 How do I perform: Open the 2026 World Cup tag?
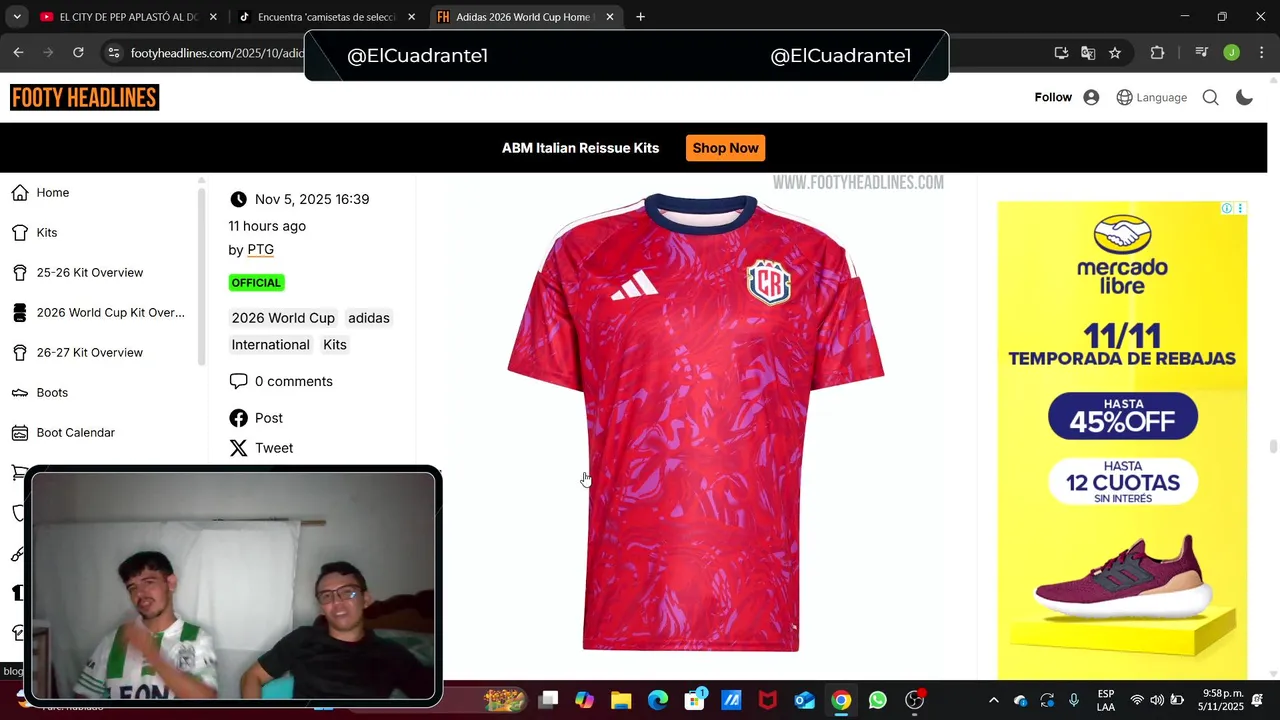tap(283, 318)
